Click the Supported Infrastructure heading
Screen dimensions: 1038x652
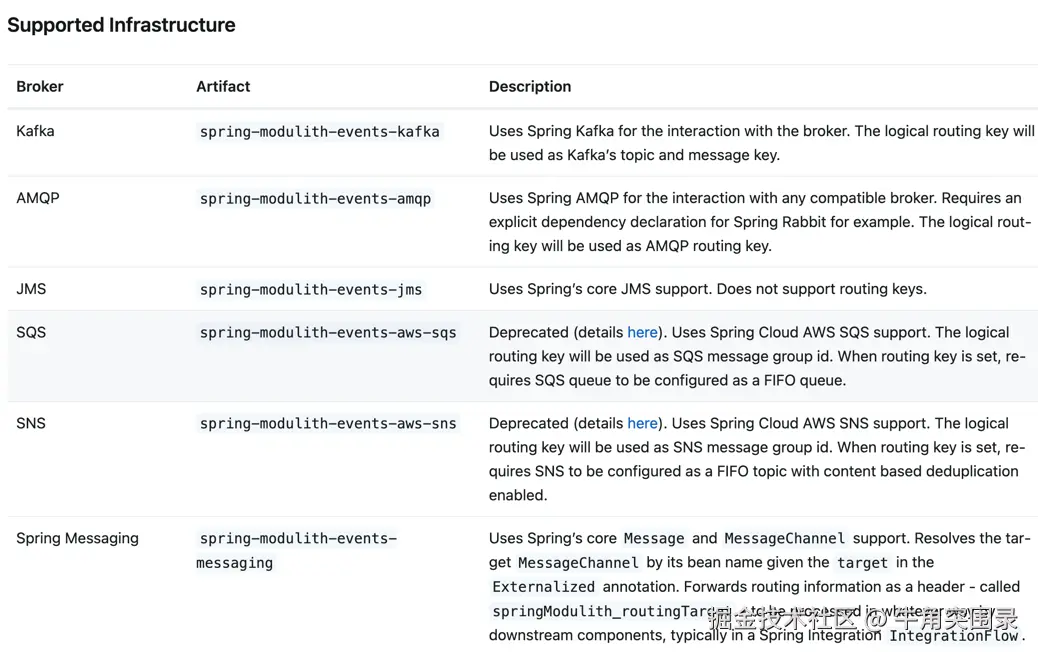[121, 25]
